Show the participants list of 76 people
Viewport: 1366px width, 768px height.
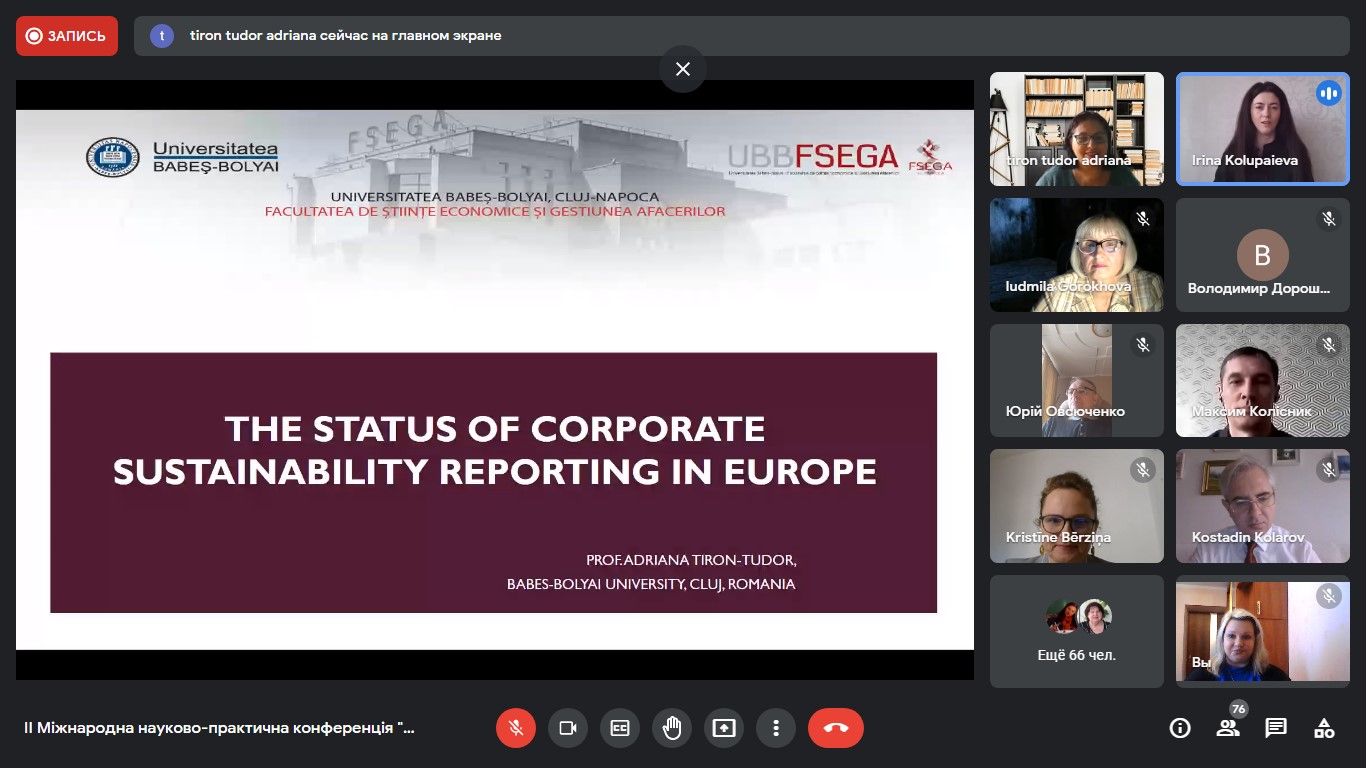point(1228,728)
